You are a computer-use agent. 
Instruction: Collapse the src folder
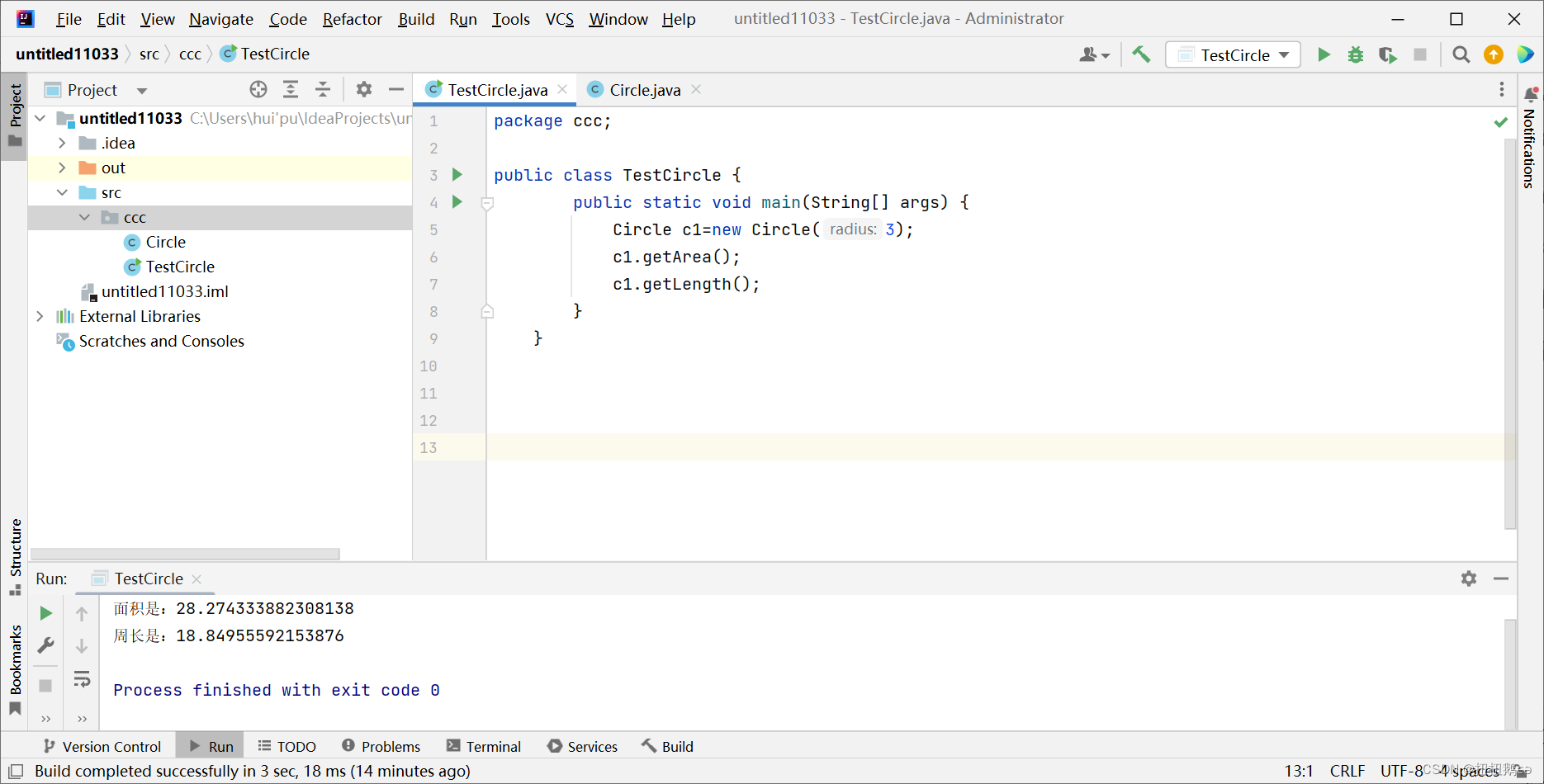click(x=62, y=192)
